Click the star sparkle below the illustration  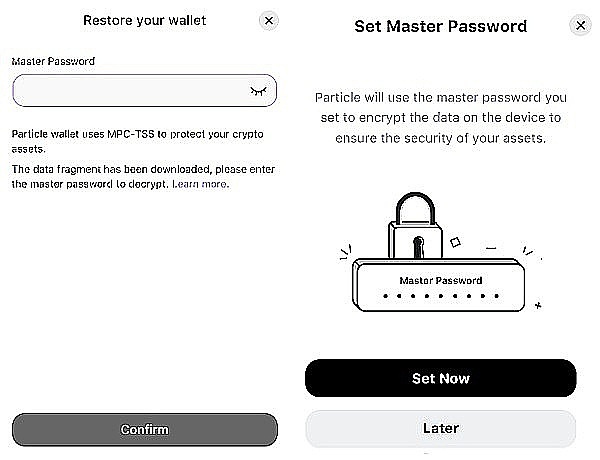pos(538,304)
